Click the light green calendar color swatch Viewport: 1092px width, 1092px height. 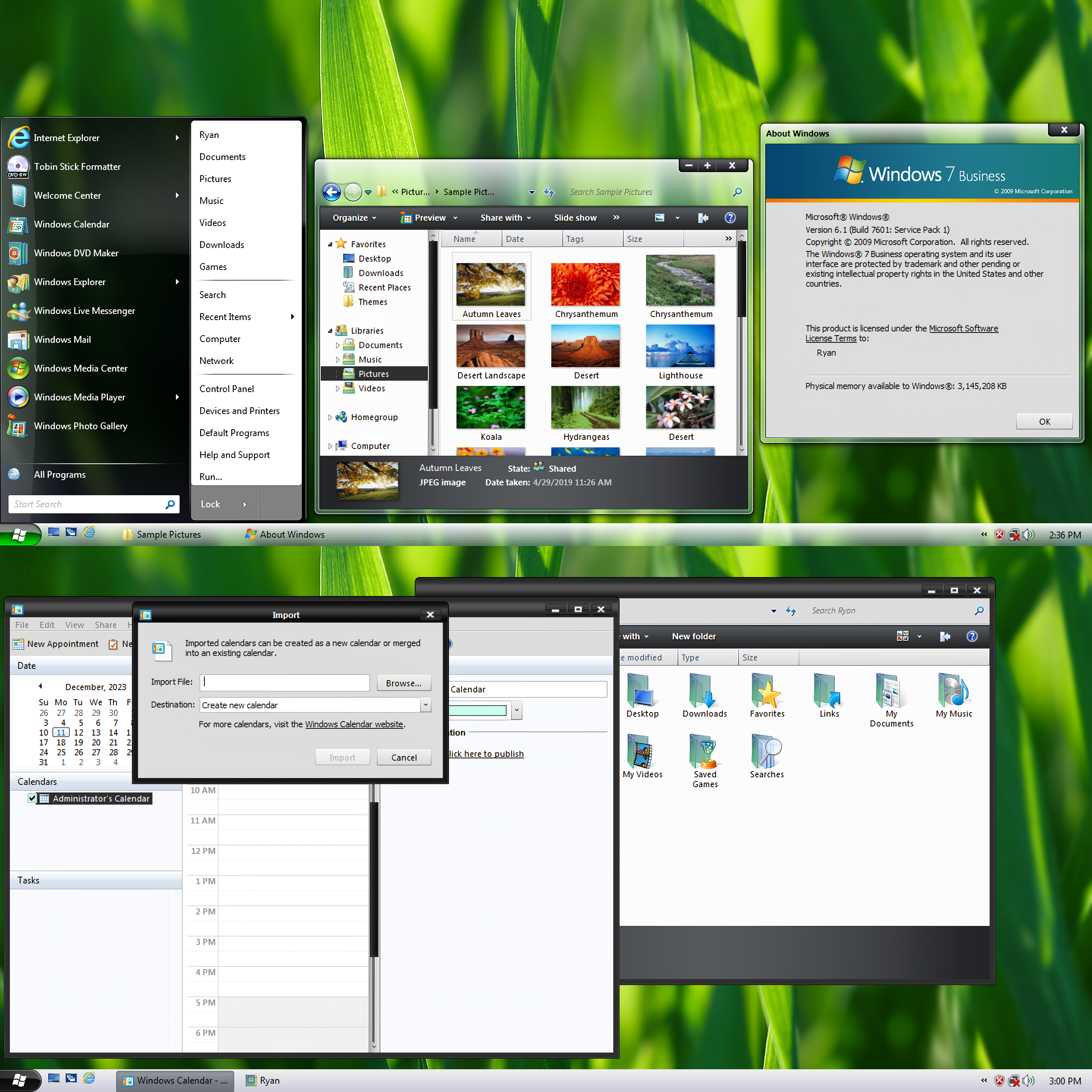pyautogui.click(x=478, y=710)
